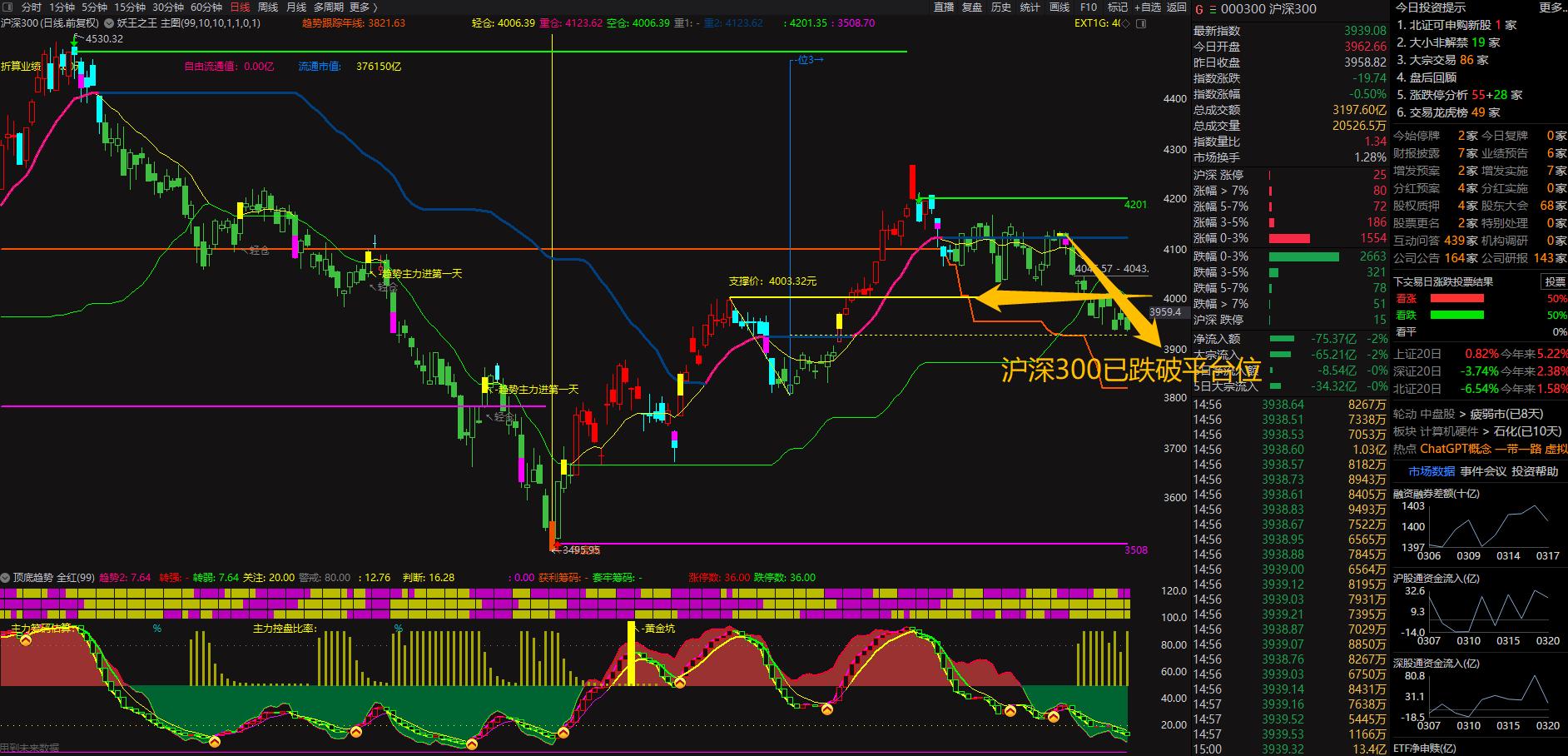The height and width of the screenshot is (756, 1568).
Task: Open 复盘 replay mode
Action: click(x=972, y=7)
